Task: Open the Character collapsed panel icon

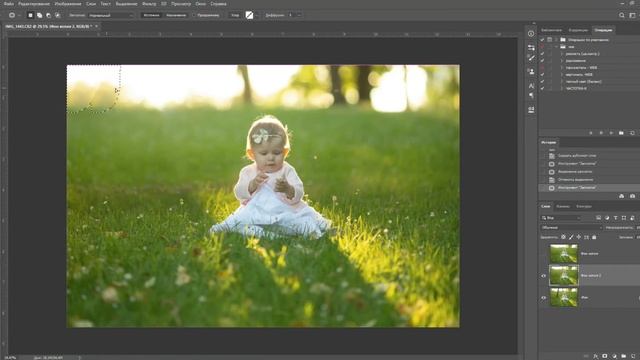Action: coord(531,86)
